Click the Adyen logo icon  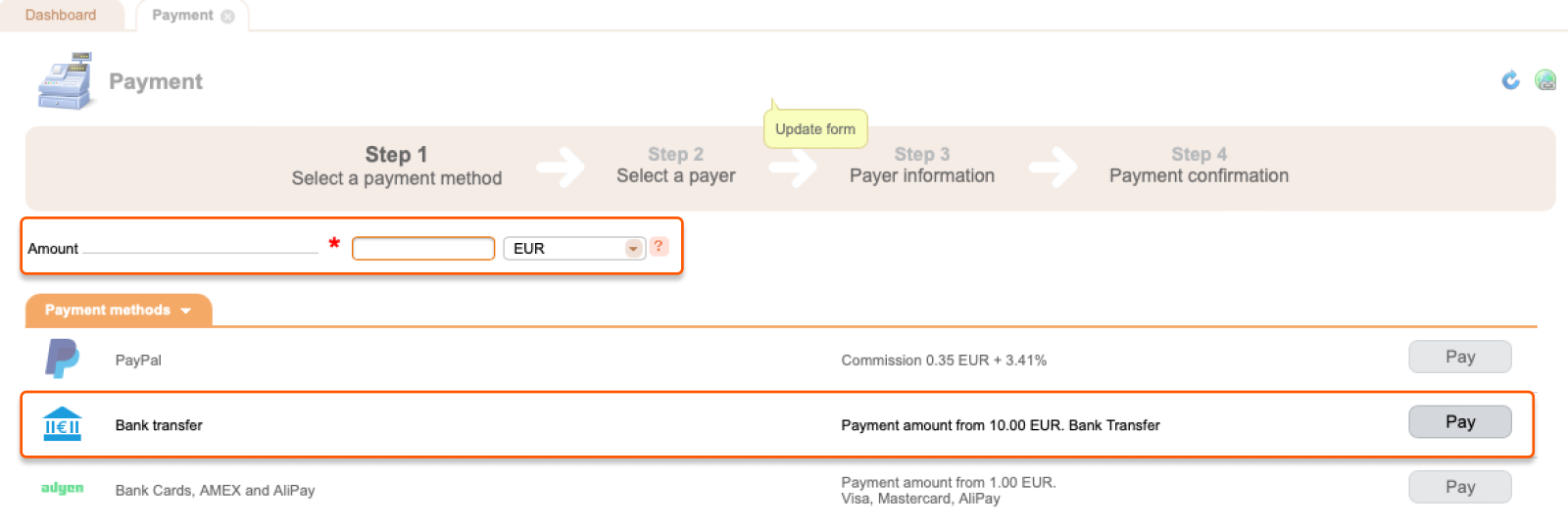62,488
